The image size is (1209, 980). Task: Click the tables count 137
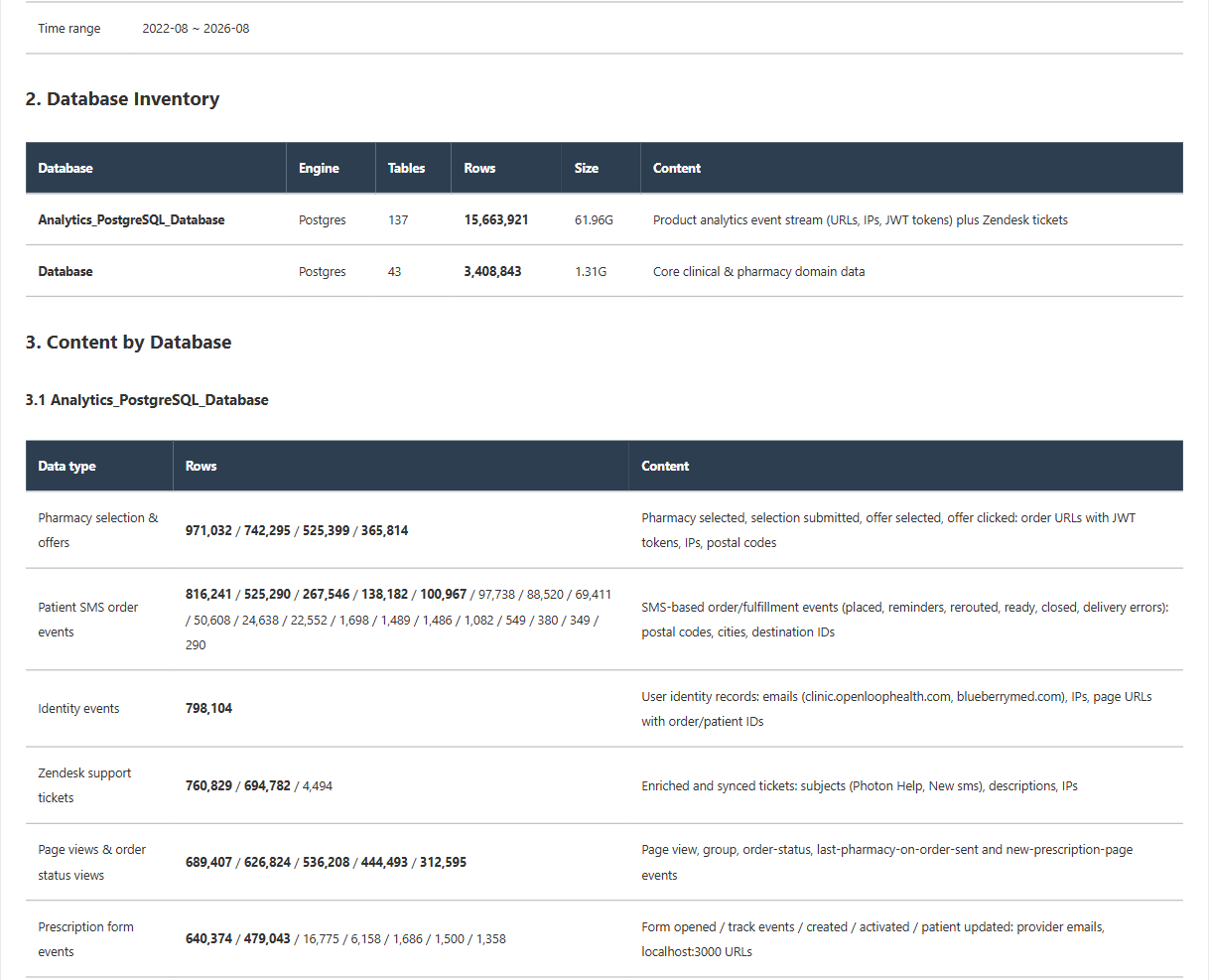398,219
